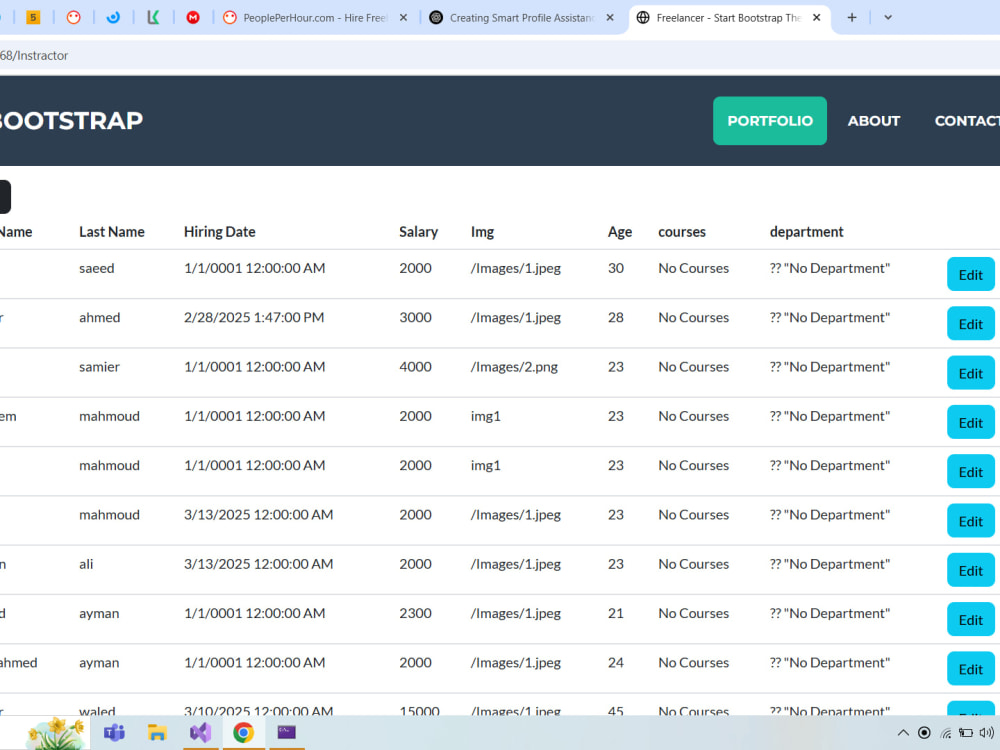Select the age value "30"

(615, 268)
